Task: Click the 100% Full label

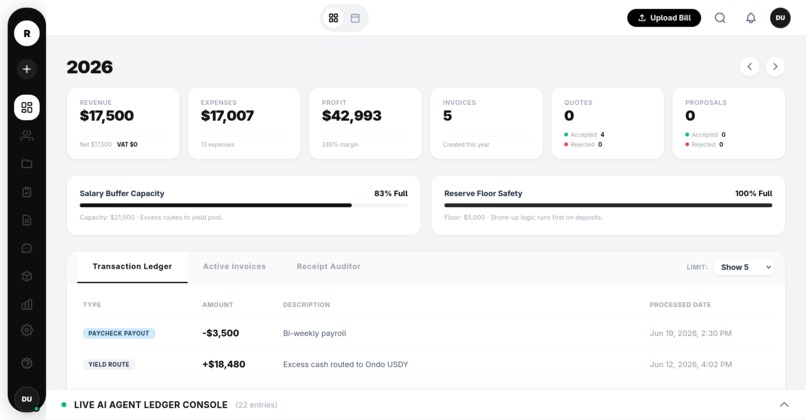Action: click(754, 193)
